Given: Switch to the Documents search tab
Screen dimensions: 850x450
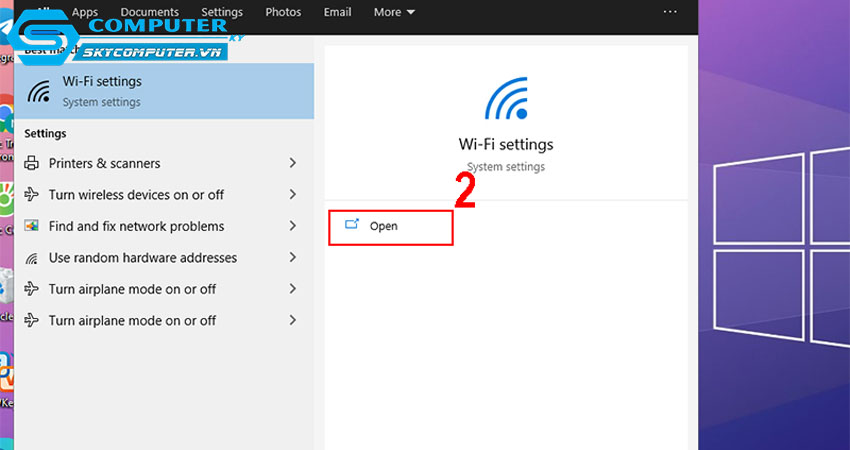Looking at the screenshot, I should click(149, 12).
